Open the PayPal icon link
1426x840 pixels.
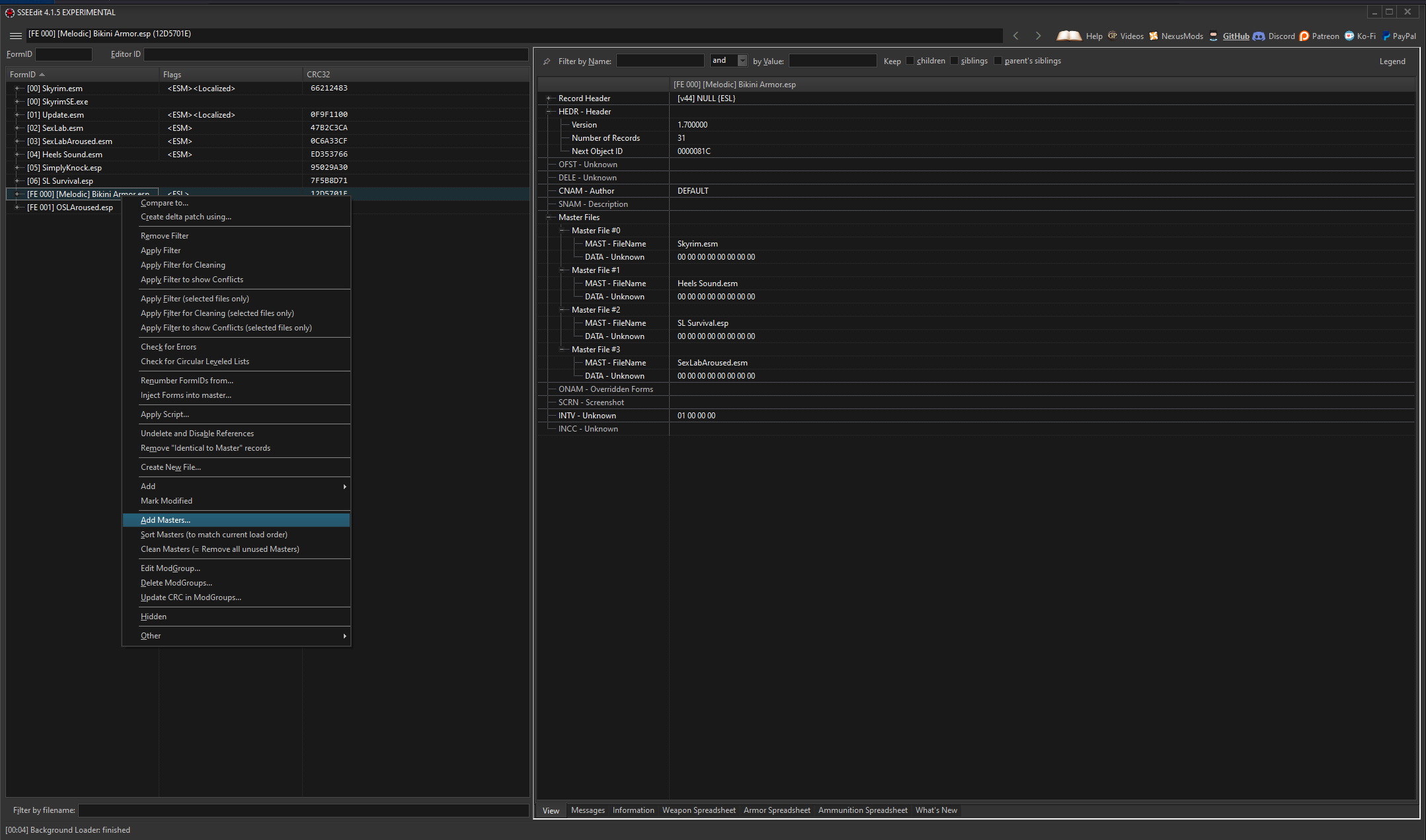(x=1386, y=36)
